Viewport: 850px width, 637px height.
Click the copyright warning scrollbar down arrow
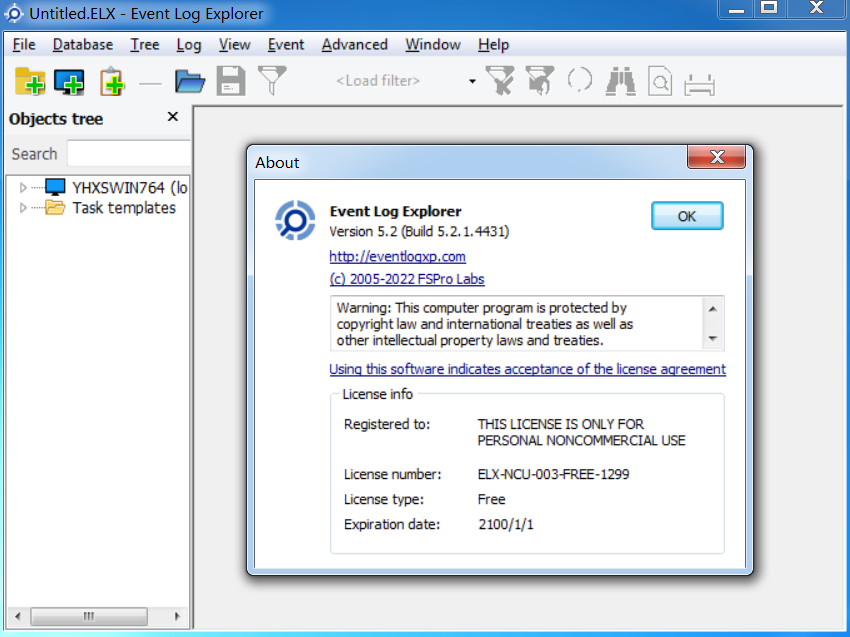pyautogui.click(x=713, y=339)
